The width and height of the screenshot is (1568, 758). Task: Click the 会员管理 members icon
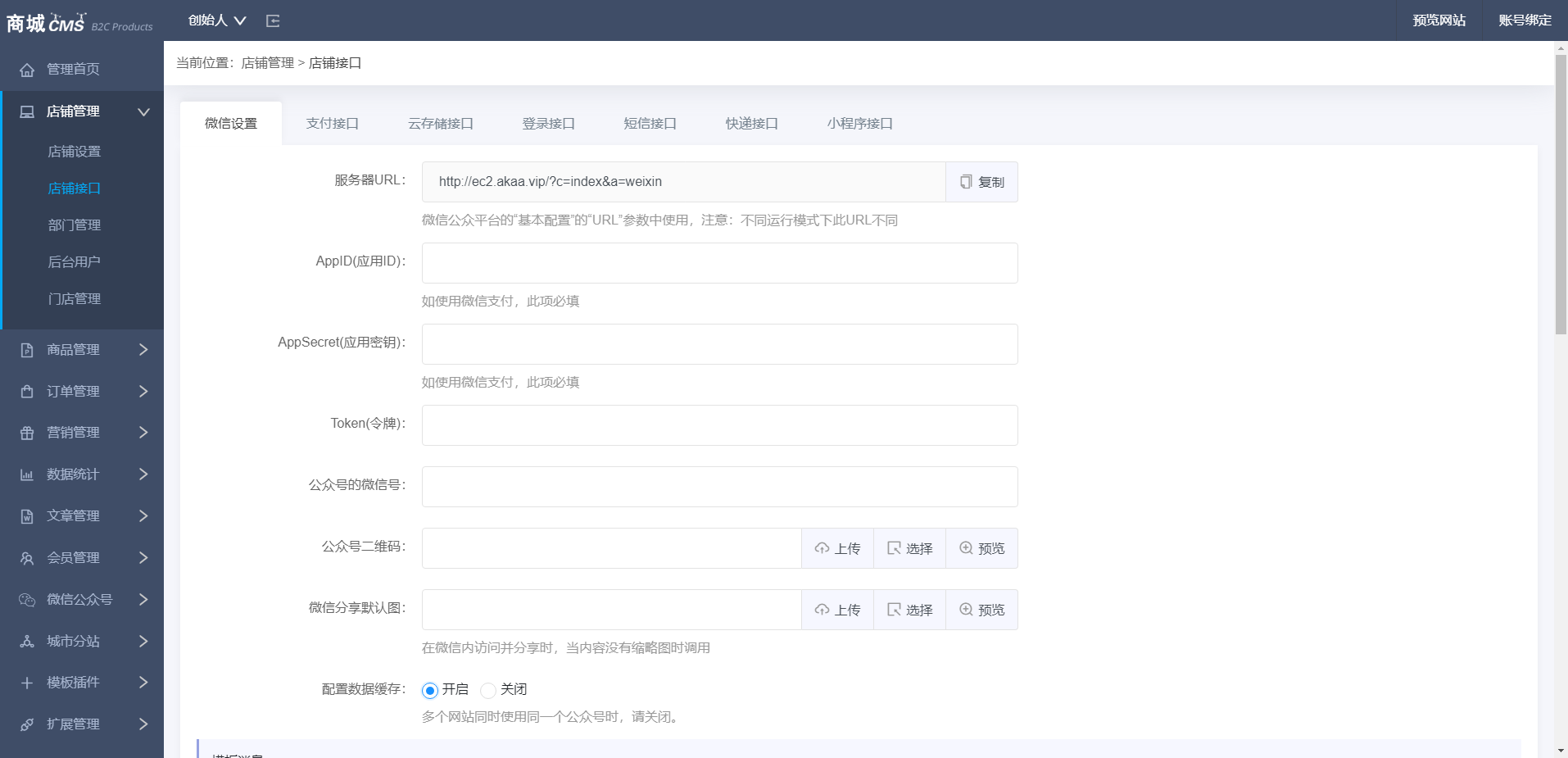click(25, 557)
